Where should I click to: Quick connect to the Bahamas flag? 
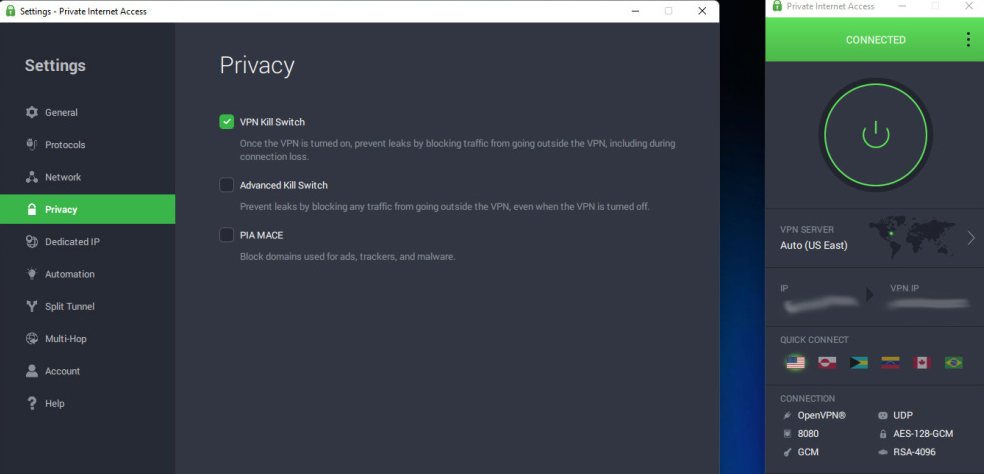click(x=858, y=363)
